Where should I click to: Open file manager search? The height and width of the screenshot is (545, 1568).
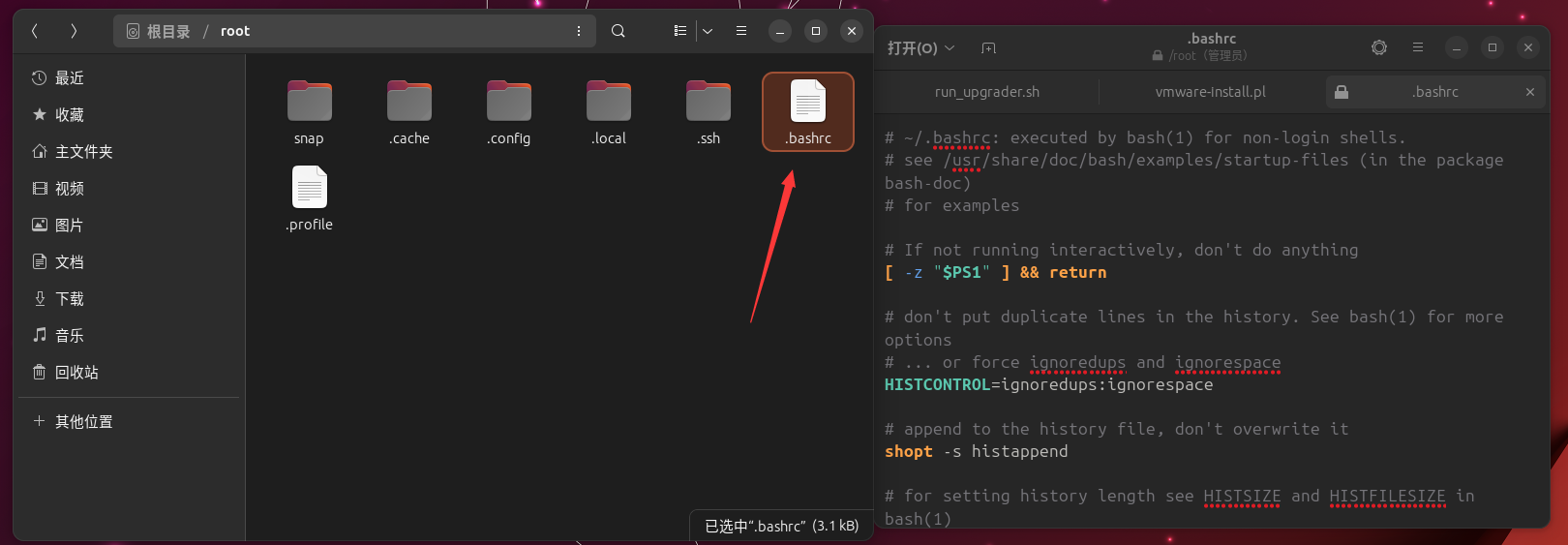[618, 31]
